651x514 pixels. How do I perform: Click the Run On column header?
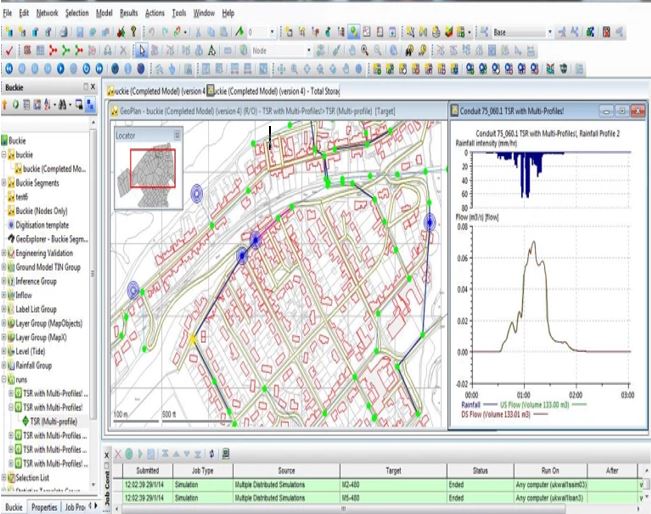click(x=550, y=470)
